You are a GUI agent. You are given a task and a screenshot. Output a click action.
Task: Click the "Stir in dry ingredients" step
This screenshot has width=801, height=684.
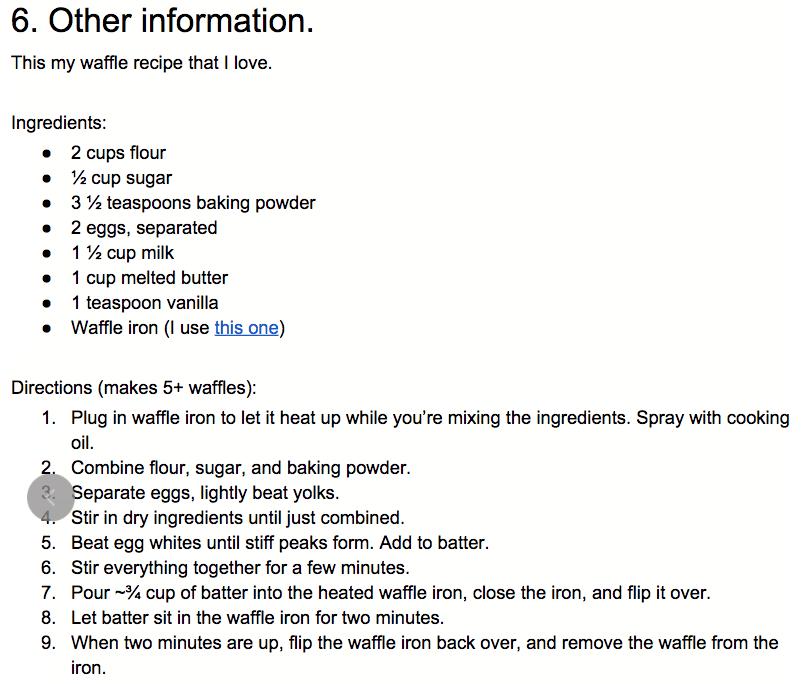pyautogui.click(x=238, y=518)
